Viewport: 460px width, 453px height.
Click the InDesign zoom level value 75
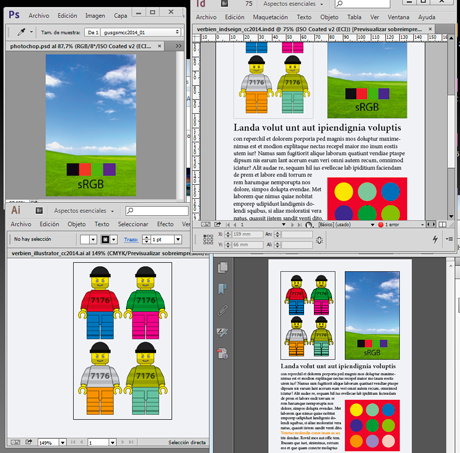coord(249,4)
